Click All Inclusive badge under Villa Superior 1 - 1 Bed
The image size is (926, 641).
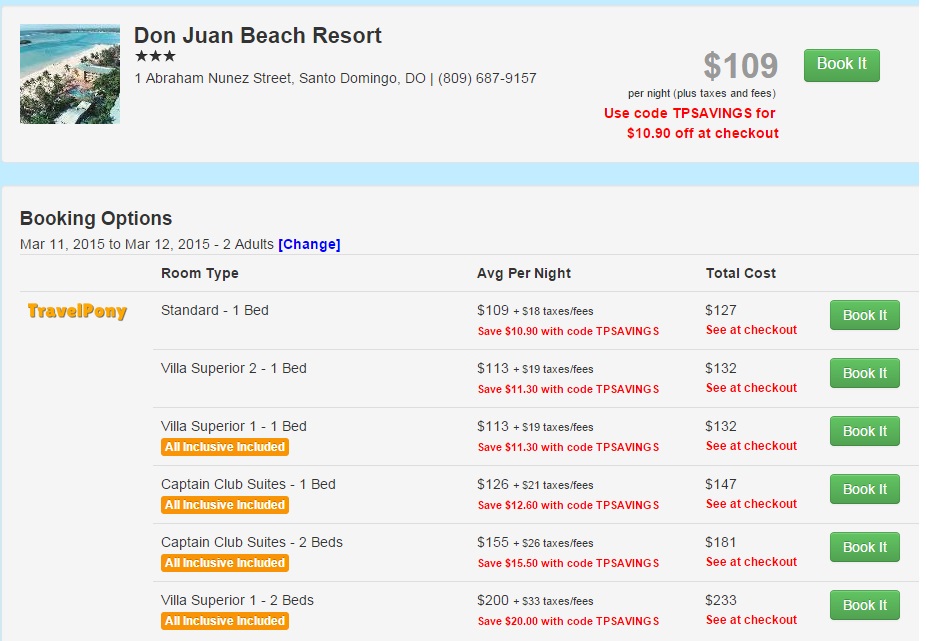tap(225, 447)
